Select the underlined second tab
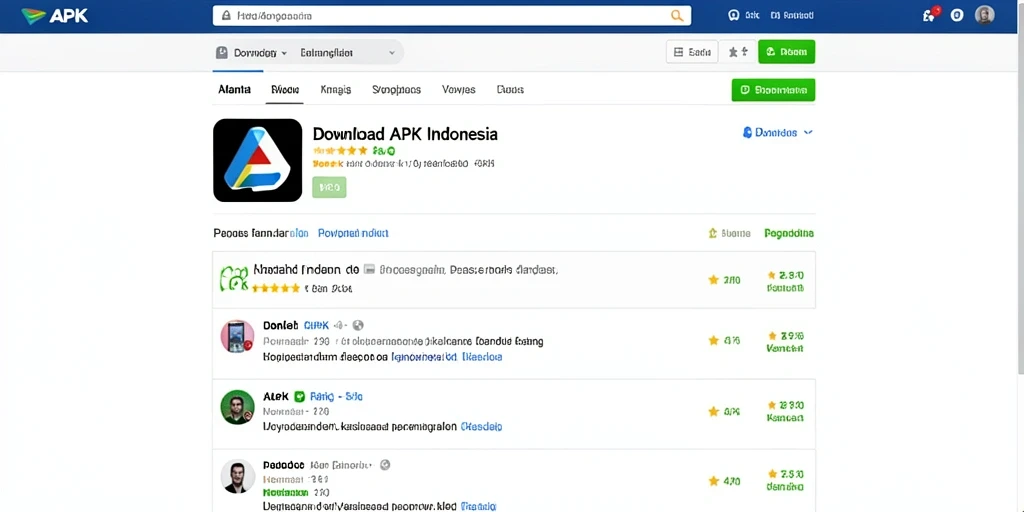 (285, 89)
